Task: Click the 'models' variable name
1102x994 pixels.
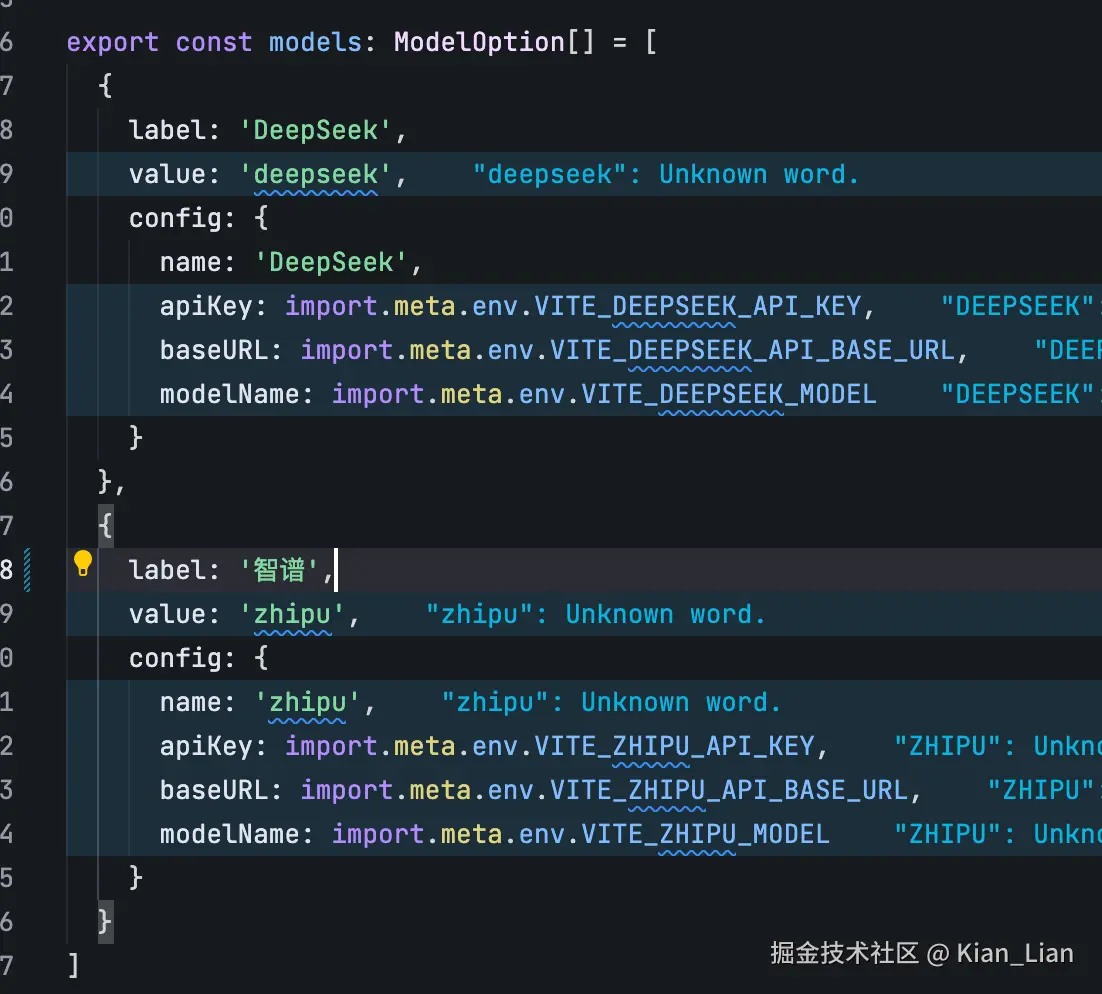Action: (315, 42)
